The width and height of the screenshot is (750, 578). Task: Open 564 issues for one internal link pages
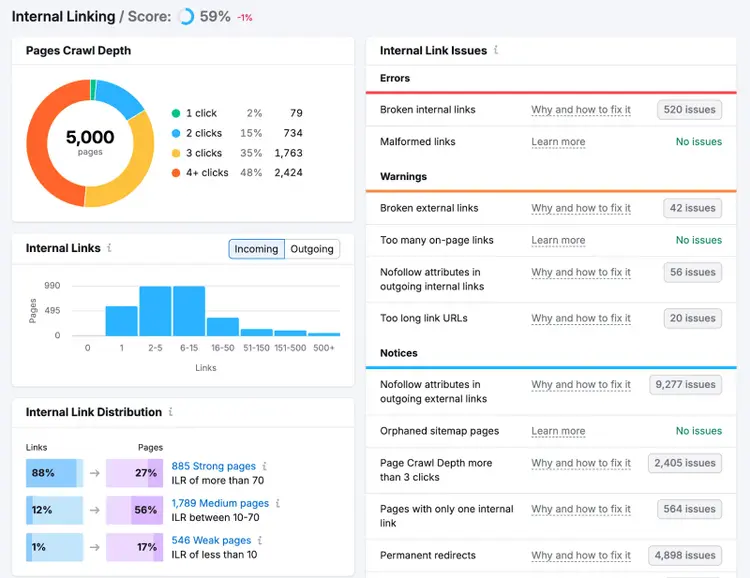pos(689,509)
